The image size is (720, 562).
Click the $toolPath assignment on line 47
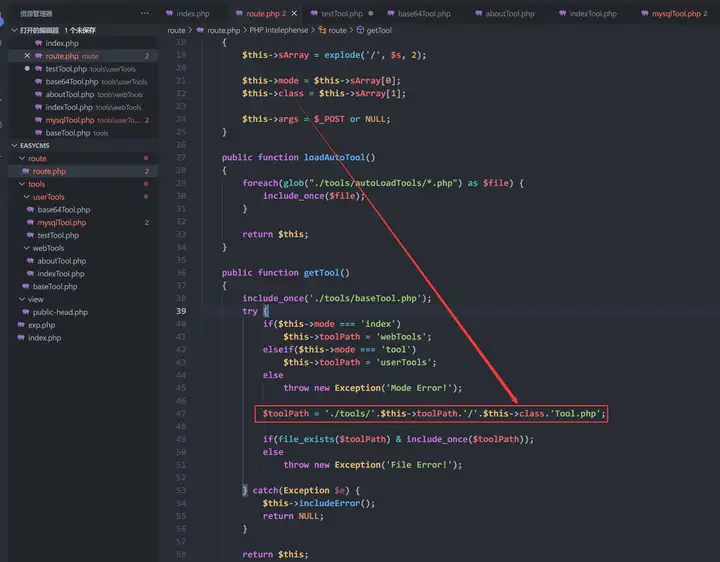click(x=432, y=414)
